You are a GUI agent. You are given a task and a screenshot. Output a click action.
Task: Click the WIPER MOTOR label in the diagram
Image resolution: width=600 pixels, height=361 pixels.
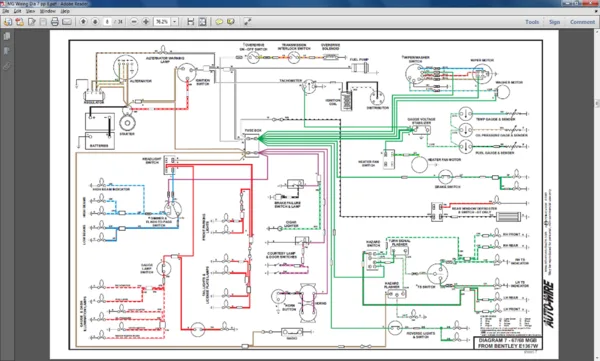[x=482, y=60]
